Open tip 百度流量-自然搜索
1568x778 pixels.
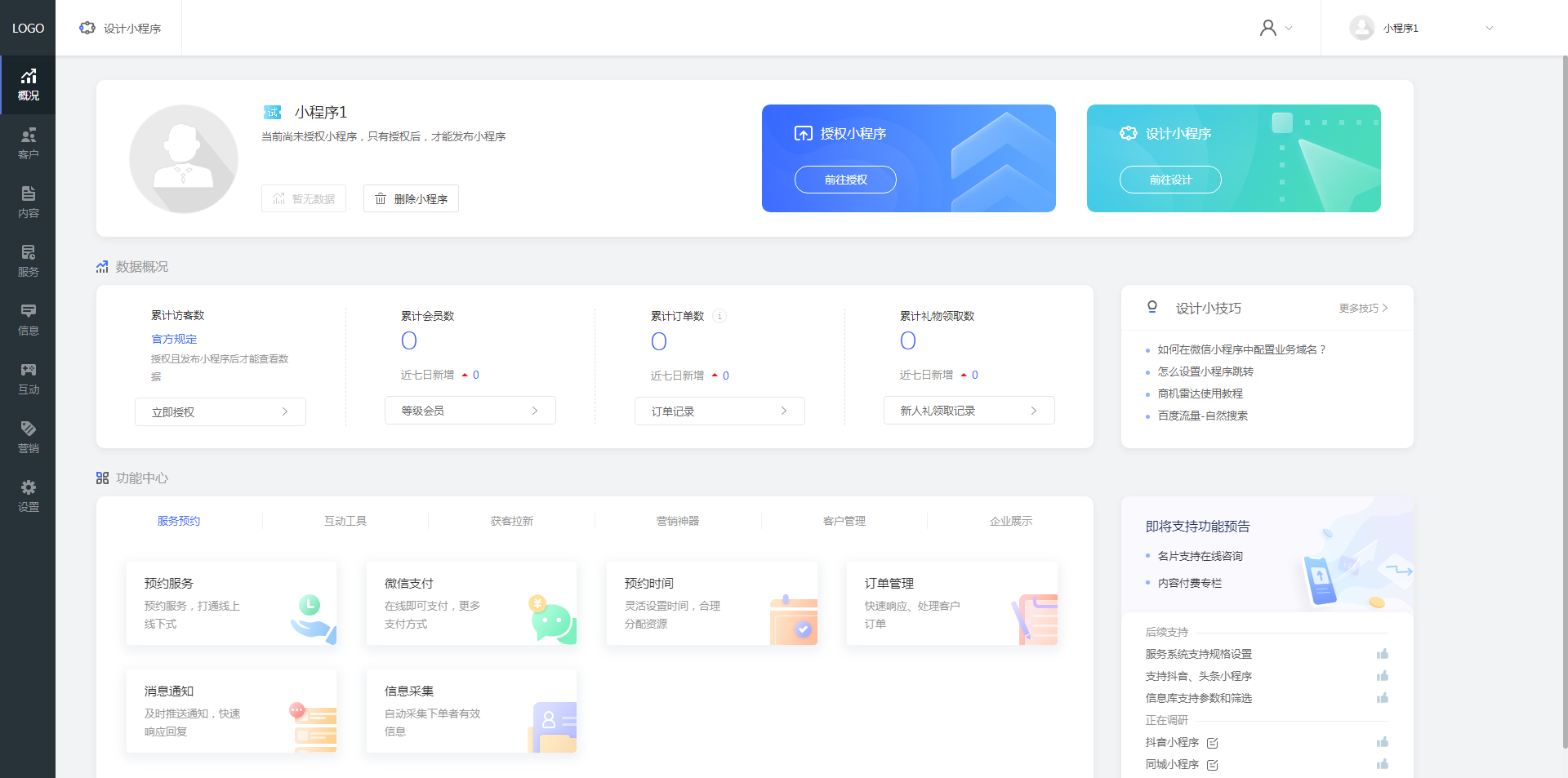coord(1203,416)
